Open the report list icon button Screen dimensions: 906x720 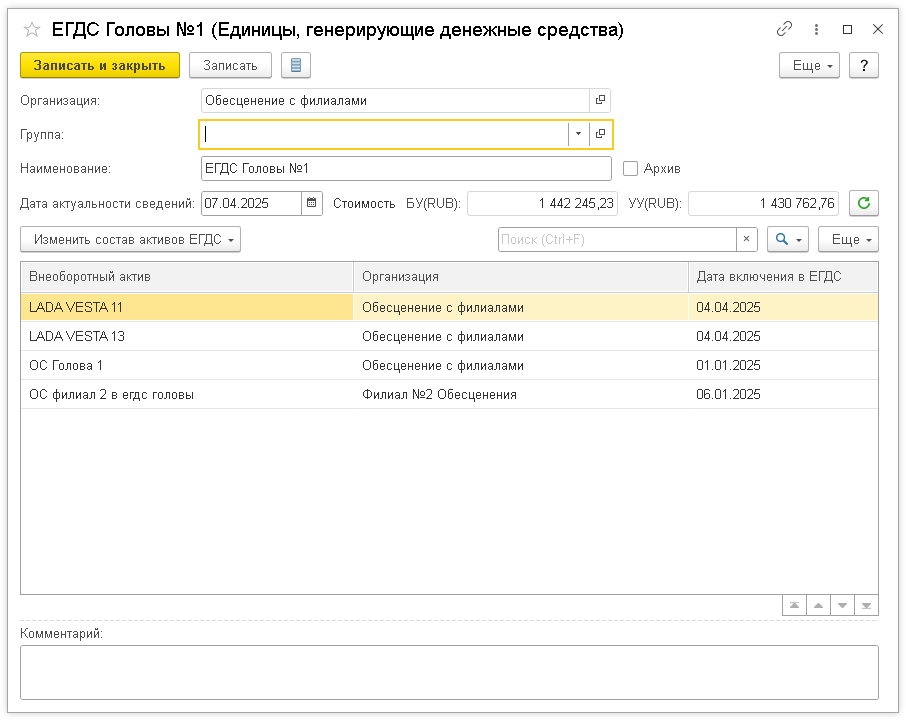point(296,65)
